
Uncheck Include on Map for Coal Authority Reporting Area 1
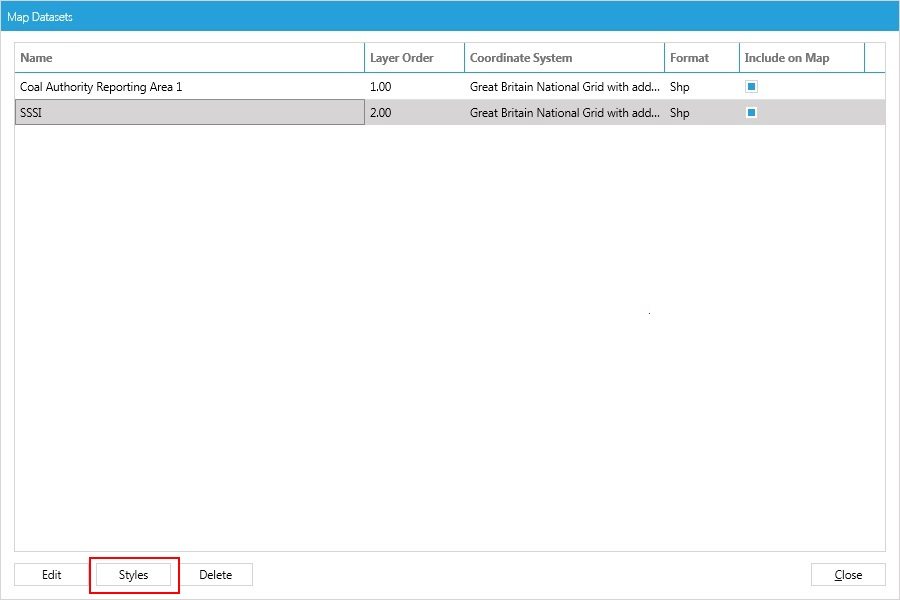click(x=750, y=86)
